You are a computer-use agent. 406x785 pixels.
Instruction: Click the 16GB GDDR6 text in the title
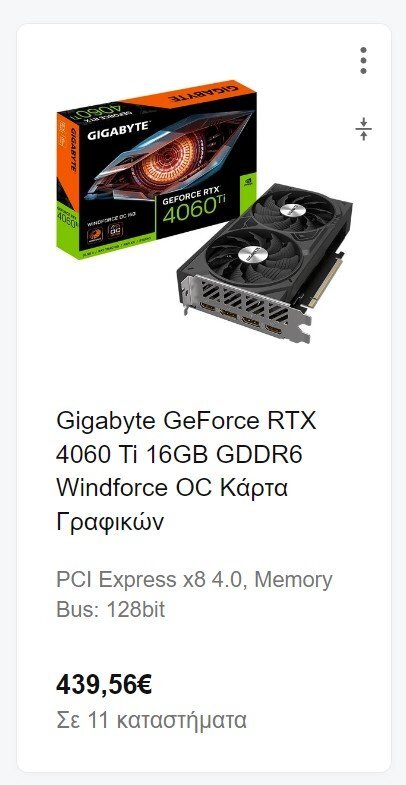(x=224, y=455)
